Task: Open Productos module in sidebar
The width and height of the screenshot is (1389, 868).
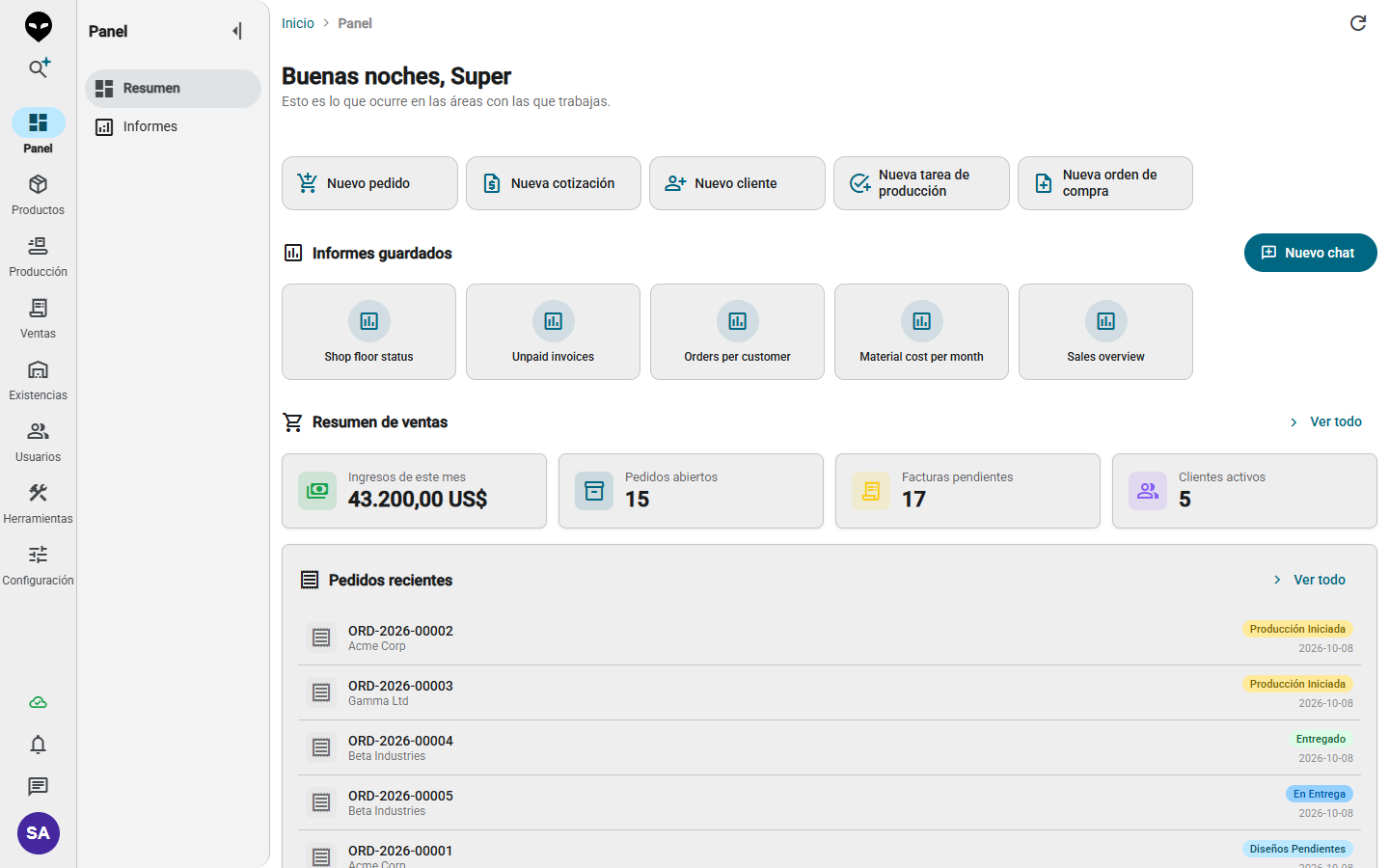Action: pos(38,195)
